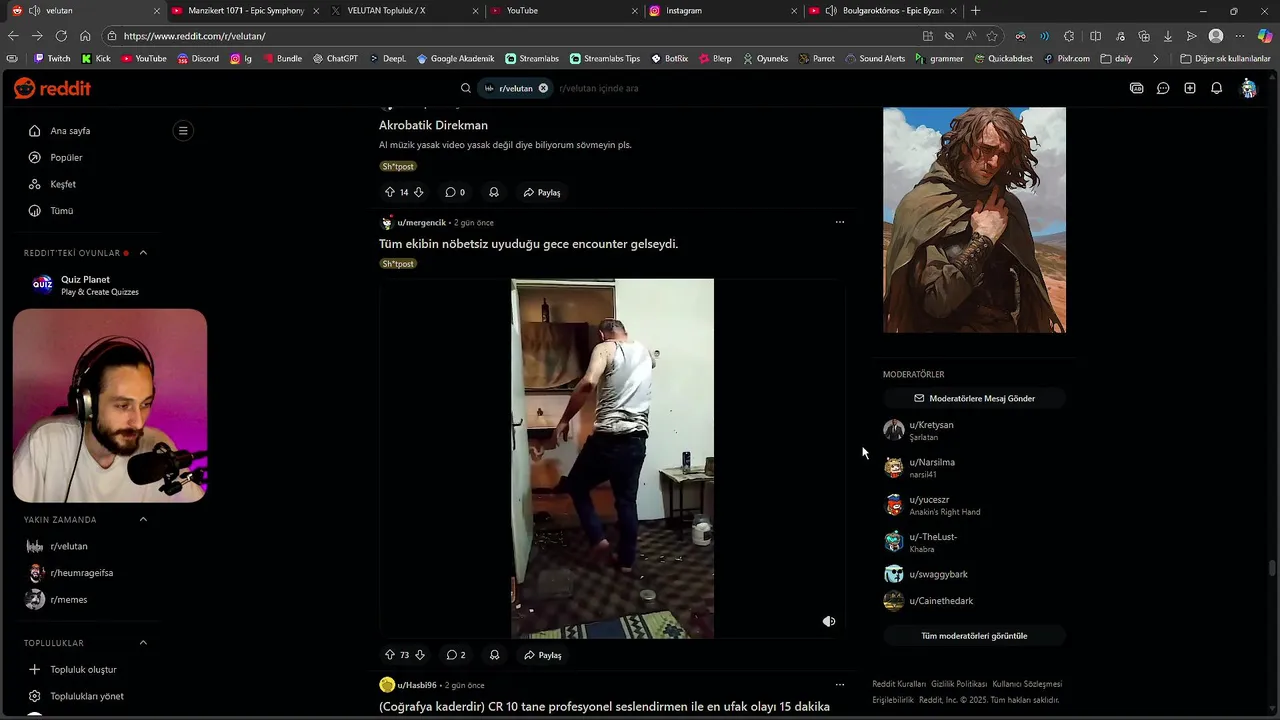Switch to the YouTube browser tab
The height and width of the screenshot is (720, 1280).
click(x=563, y=10)
